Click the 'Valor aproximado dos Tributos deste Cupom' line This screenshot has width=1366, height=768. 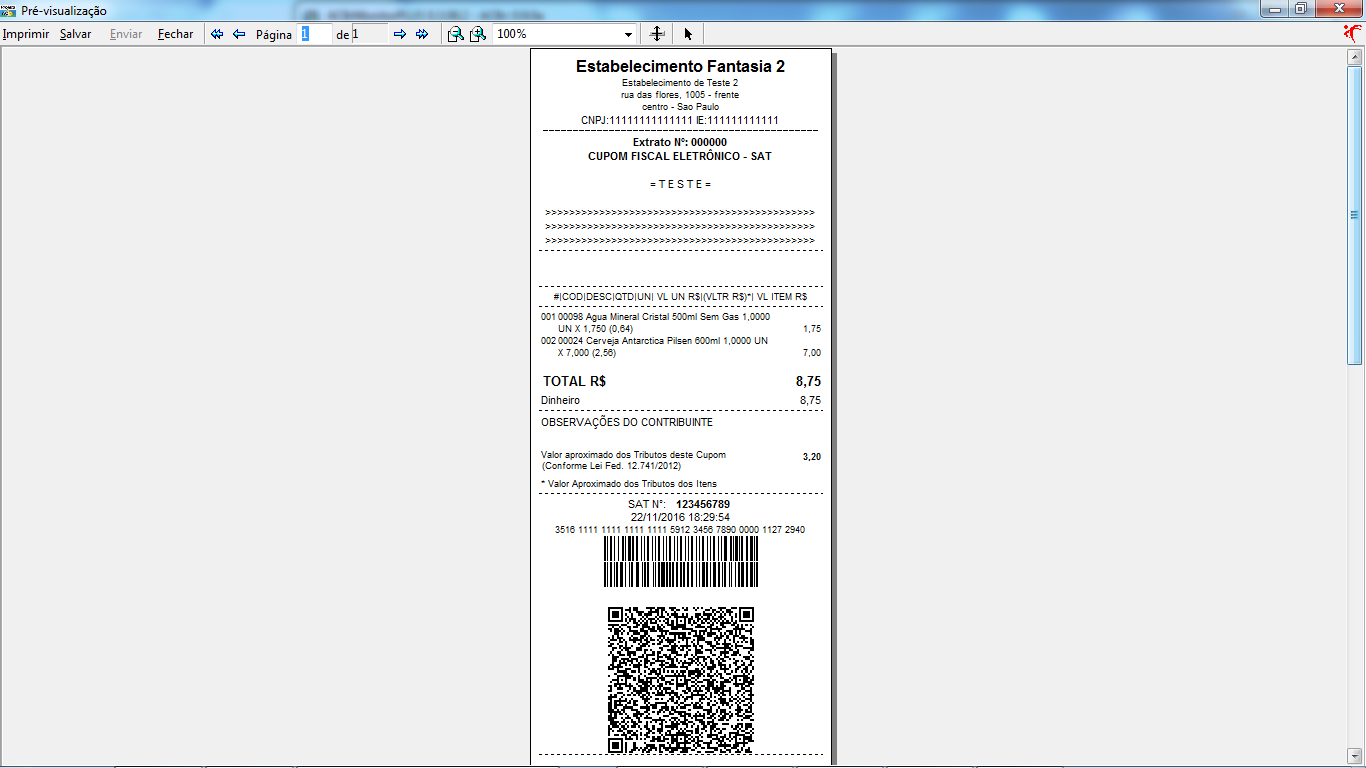click(x=633, y=455)
